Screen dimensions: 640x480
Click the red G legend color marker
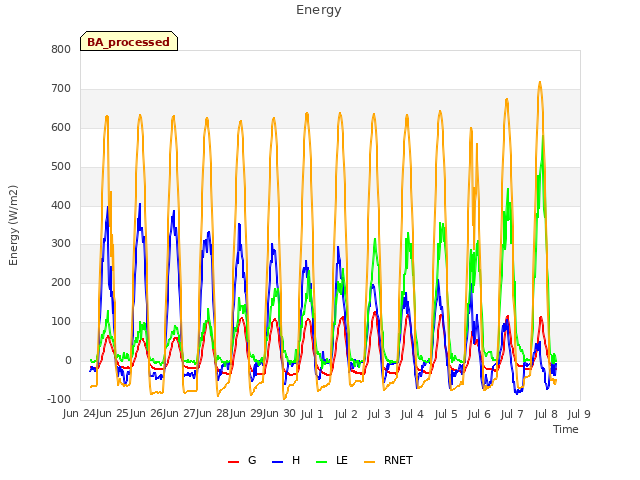pos(233,462)
